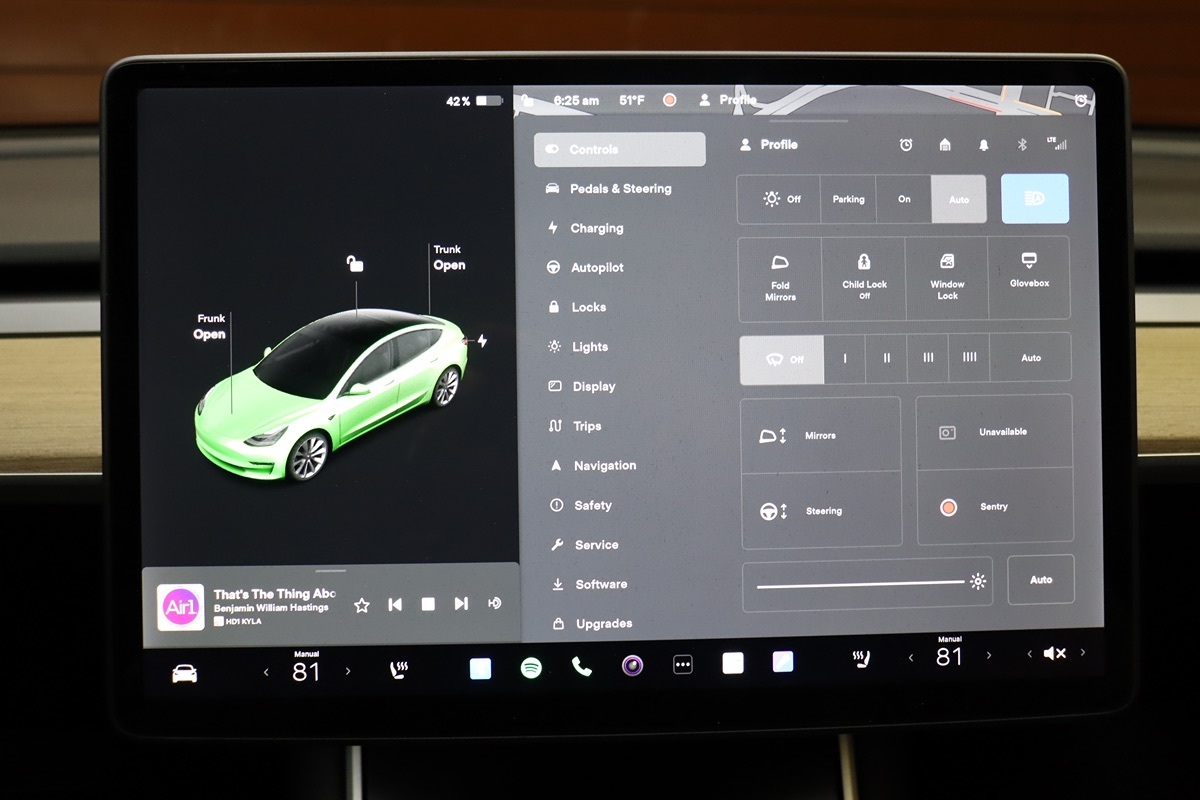Enable the Window Lock

click(947, 277)
